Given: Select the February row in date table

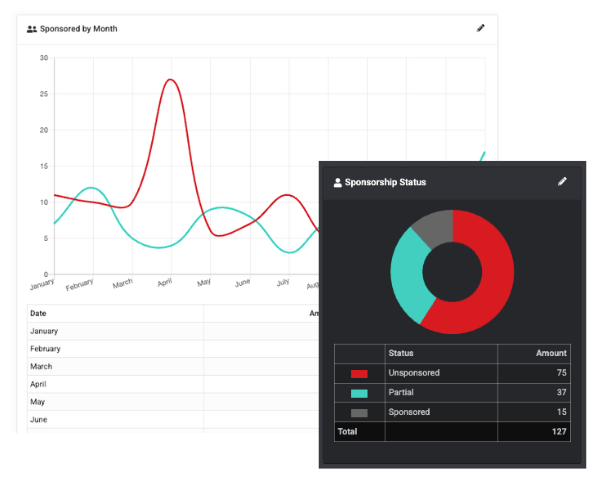Looking at the screenshot, I should coord(173,349).
